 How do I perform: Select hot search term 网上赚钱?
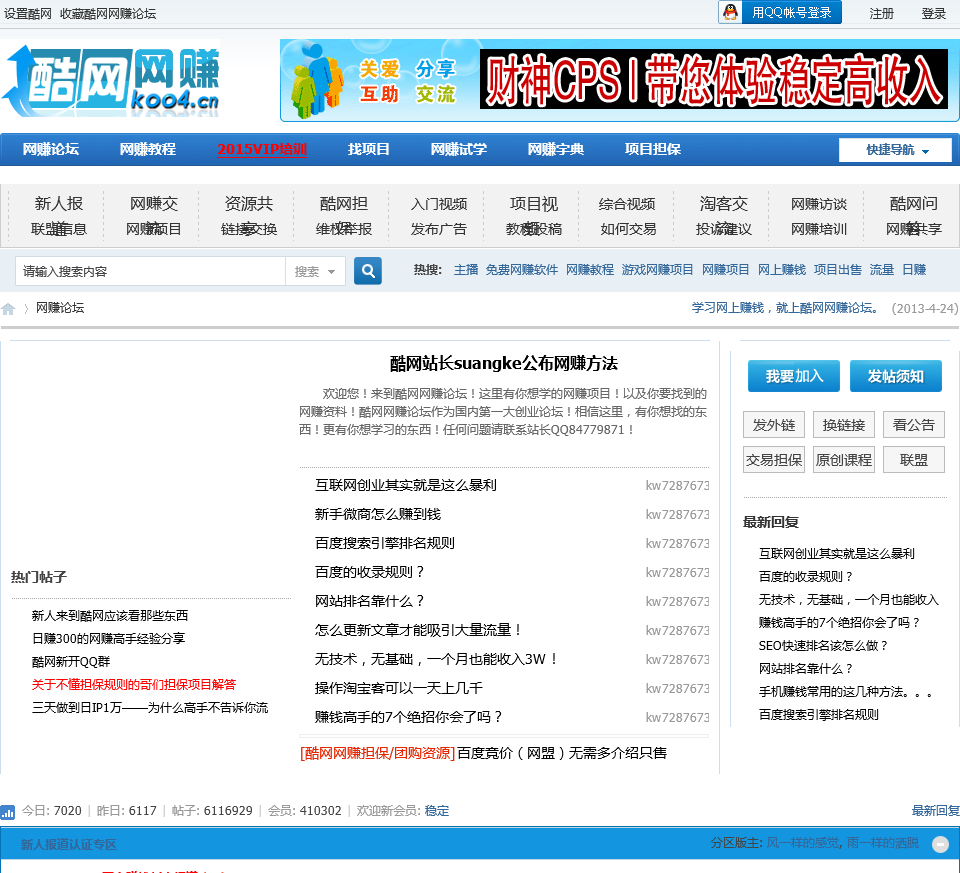[782, 270]
